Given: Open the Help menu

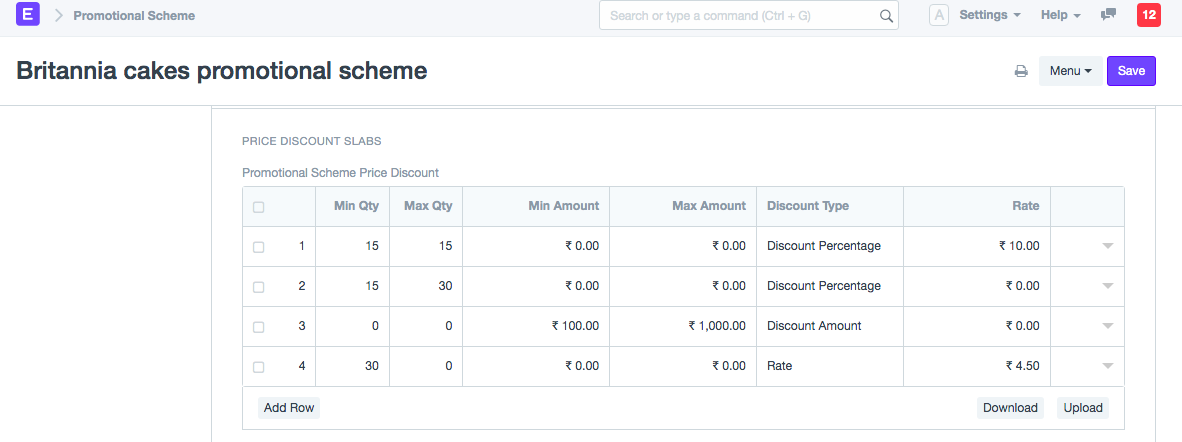Looking at the screenshot, I should (x=1060, y=15).
